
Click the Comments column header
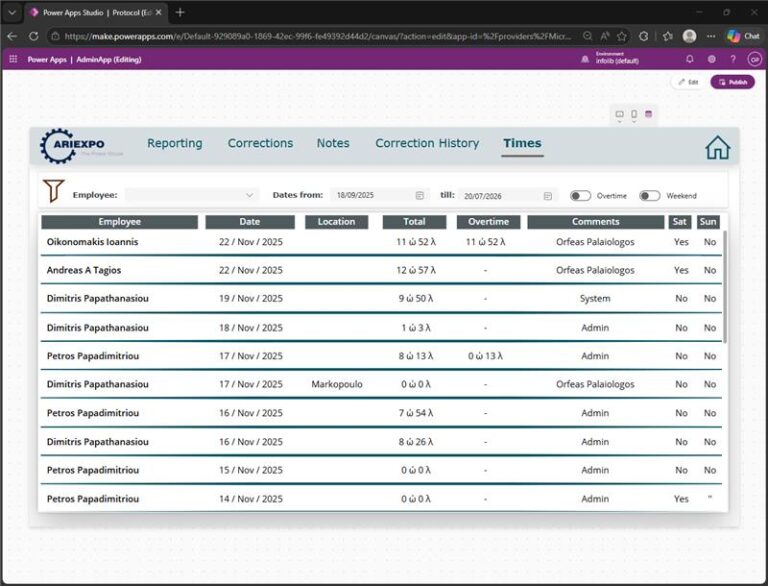[596, 222]
